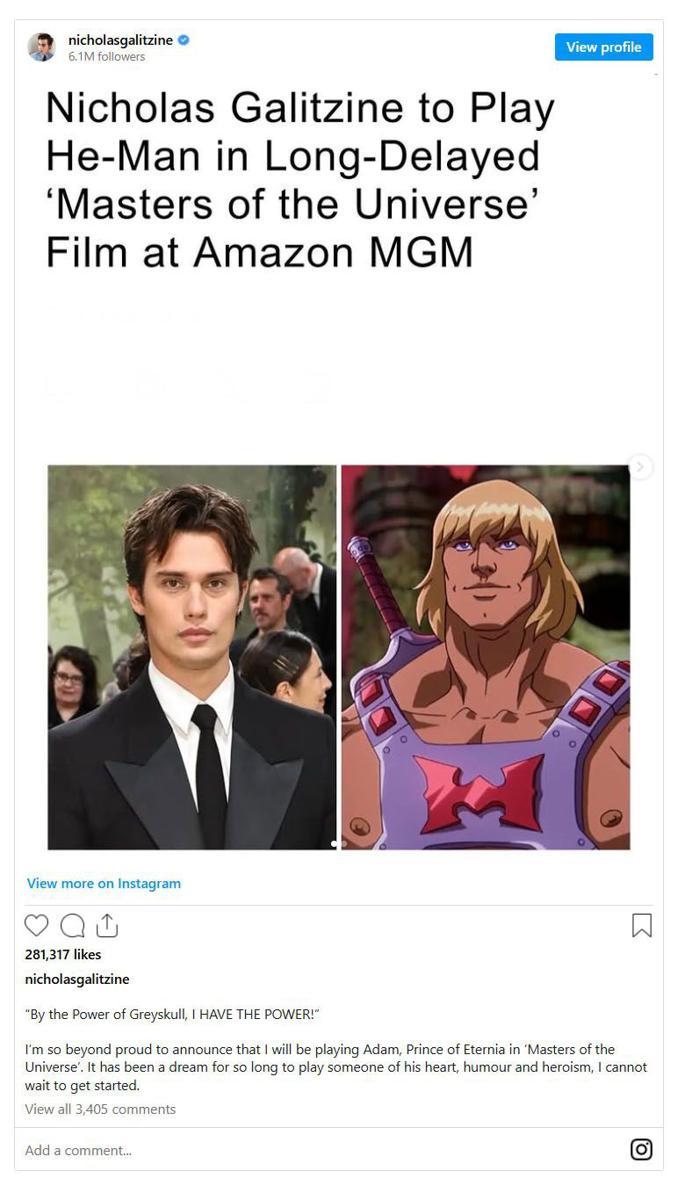Open comments via the speech bubble icon
Screen dimensions: 685x1200
[72, 926]
